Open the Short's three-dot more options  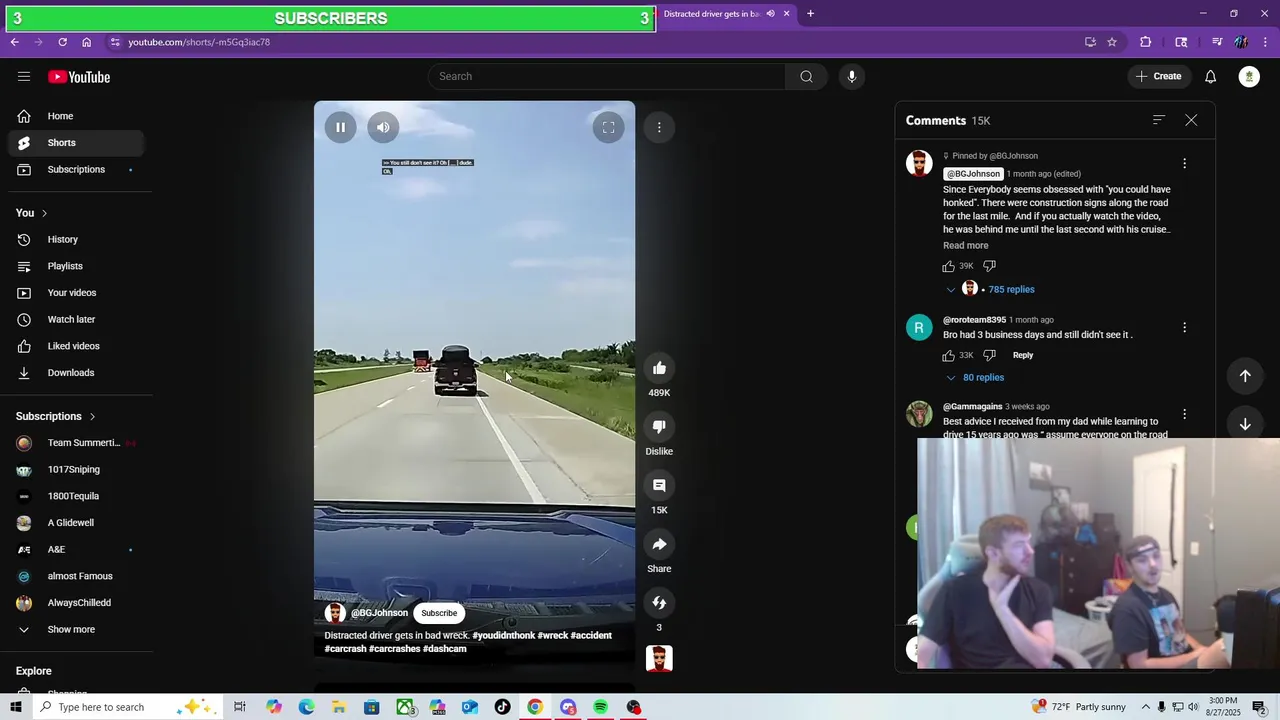point(659,127)
